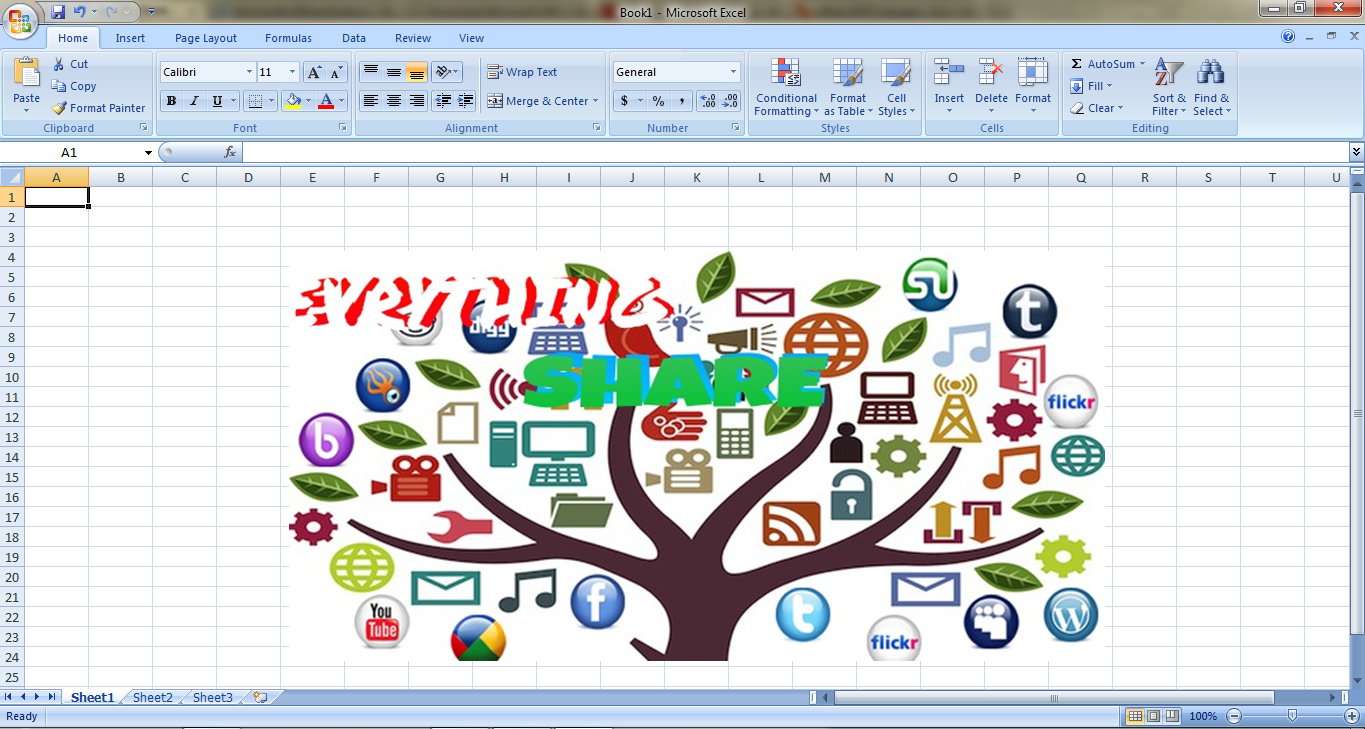Toggle Italic formatting
Screen dimensions: 1365x729
(x=194, y=101)
